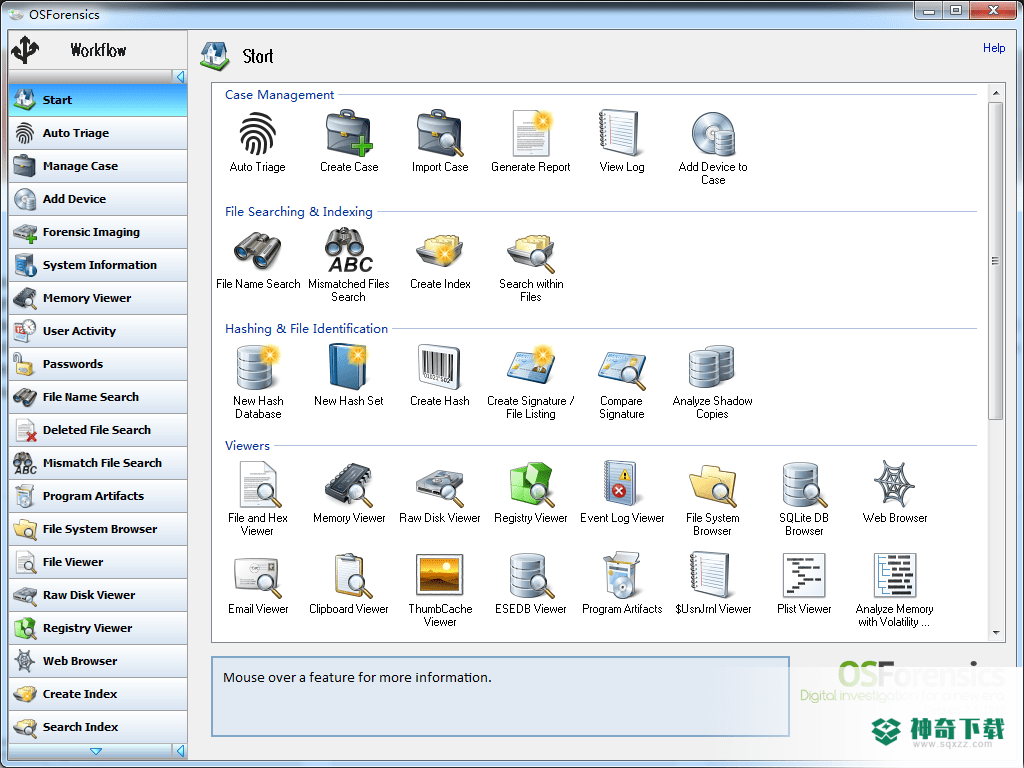Click the main panel vertical scrollbar thumb
This screenshot has height=768, width=1024.
pos(996,261)
